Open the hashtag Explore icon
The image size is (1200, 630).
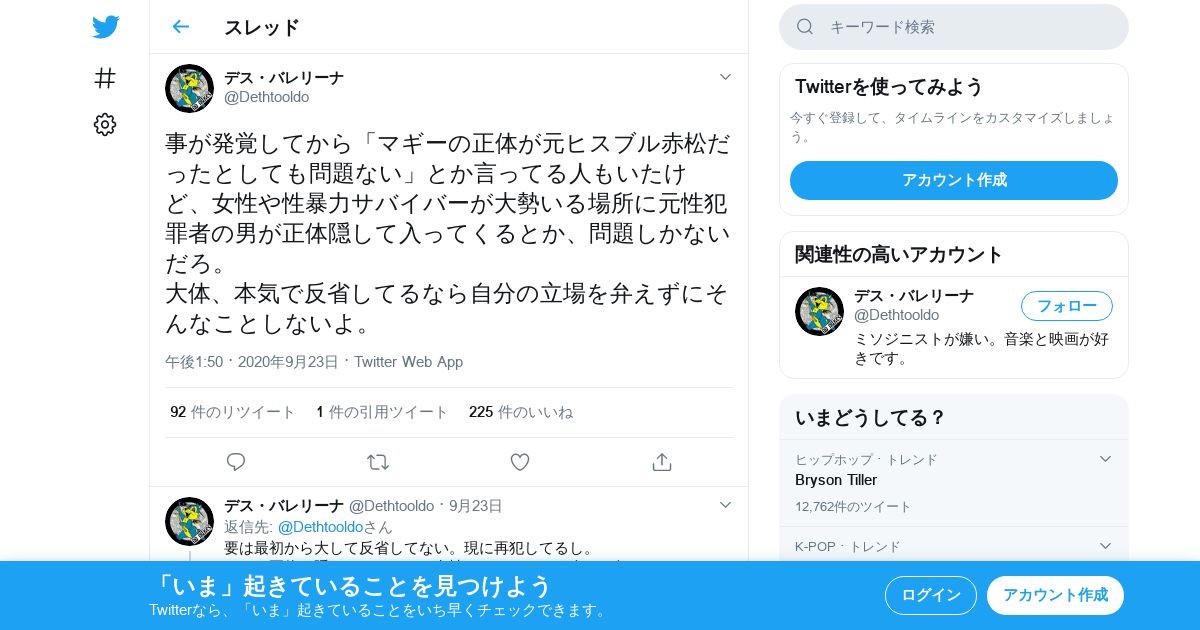click(105, 78)
